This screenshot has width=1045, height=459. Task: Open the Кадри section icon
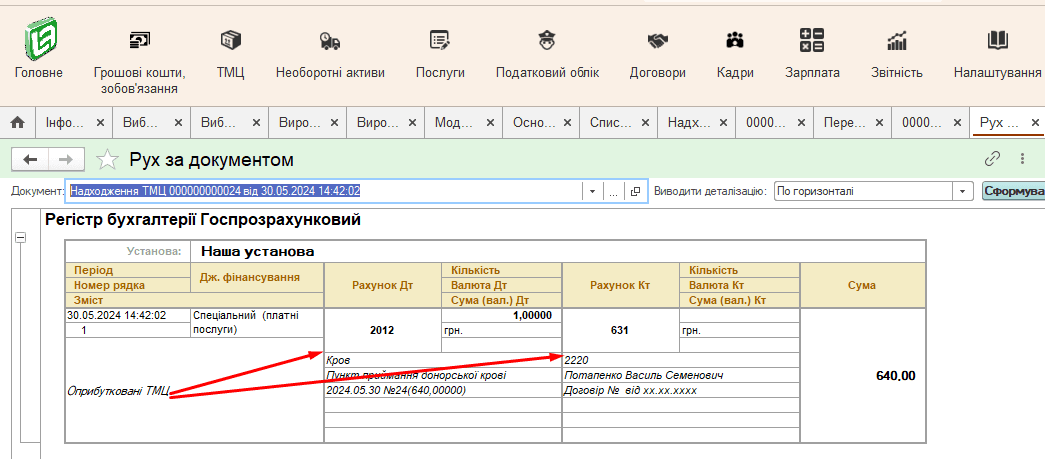735,42
